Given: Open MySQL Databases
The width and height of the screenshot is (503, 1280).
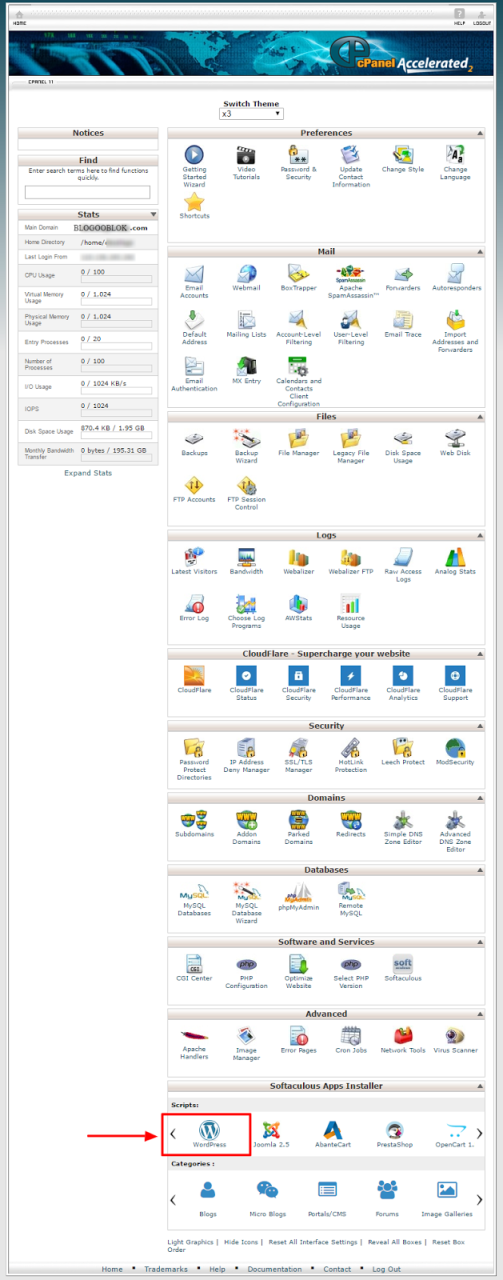Looking at the screenshot, I should click(x=194, y=892).
